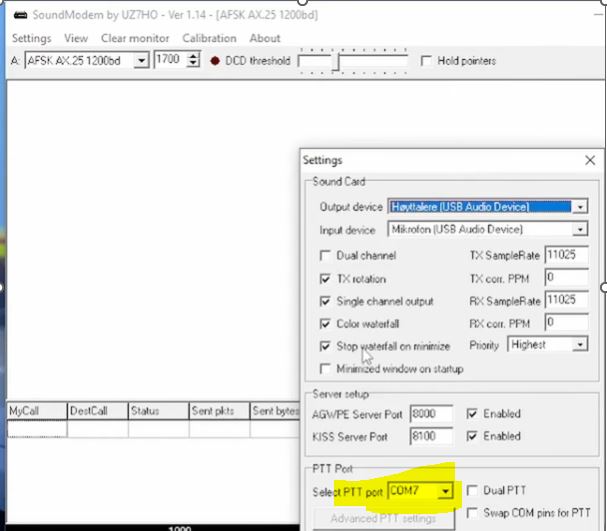Expand the AFSK AX.25 1200bd modem dropdown

pyautogui.click(x=140, y=61)
